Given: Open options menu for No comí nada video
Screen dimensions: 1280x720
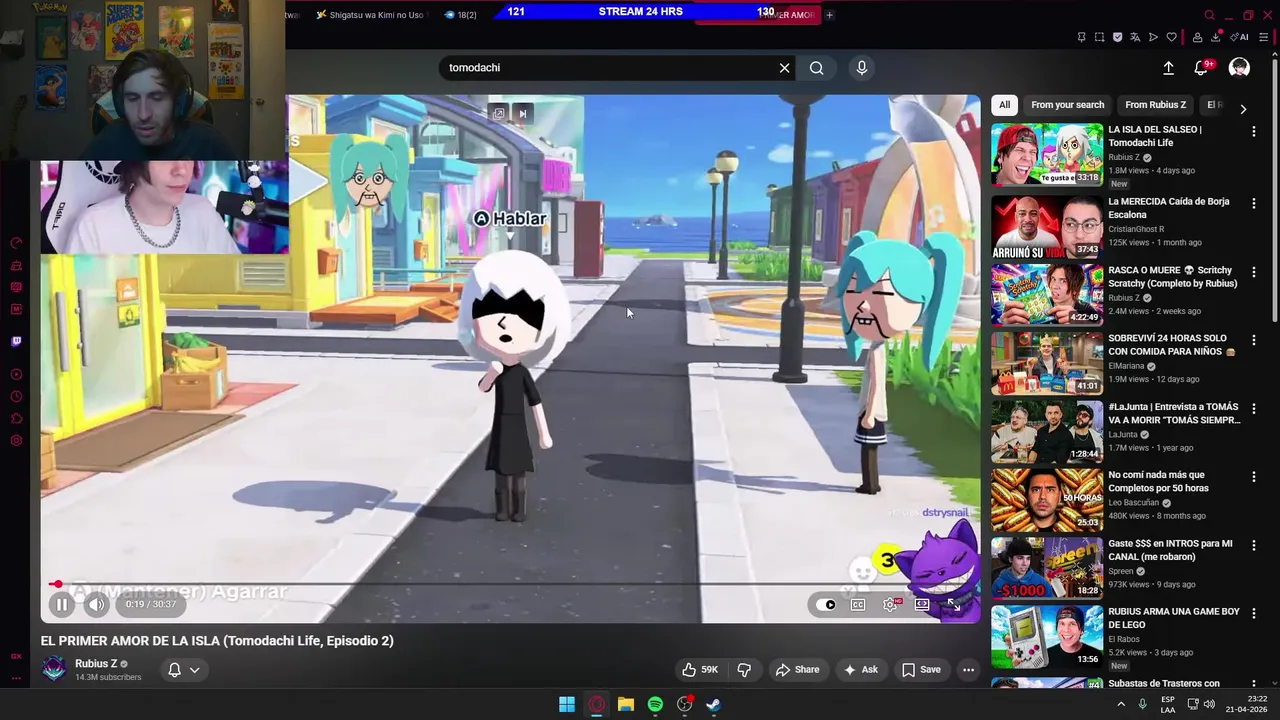Looking at the screenshot, I should [x=1254, y=477].
